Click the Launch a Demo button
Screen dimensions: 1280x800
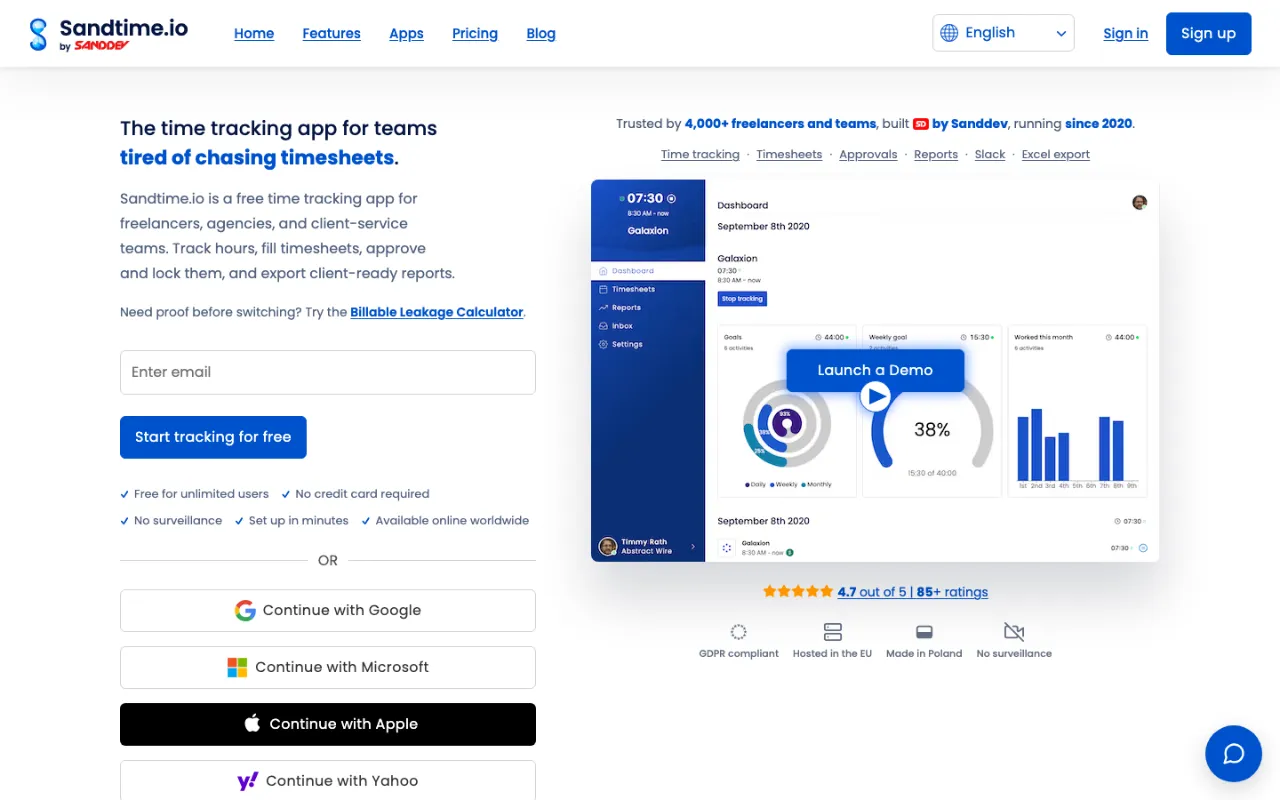[x=875, y=370]
